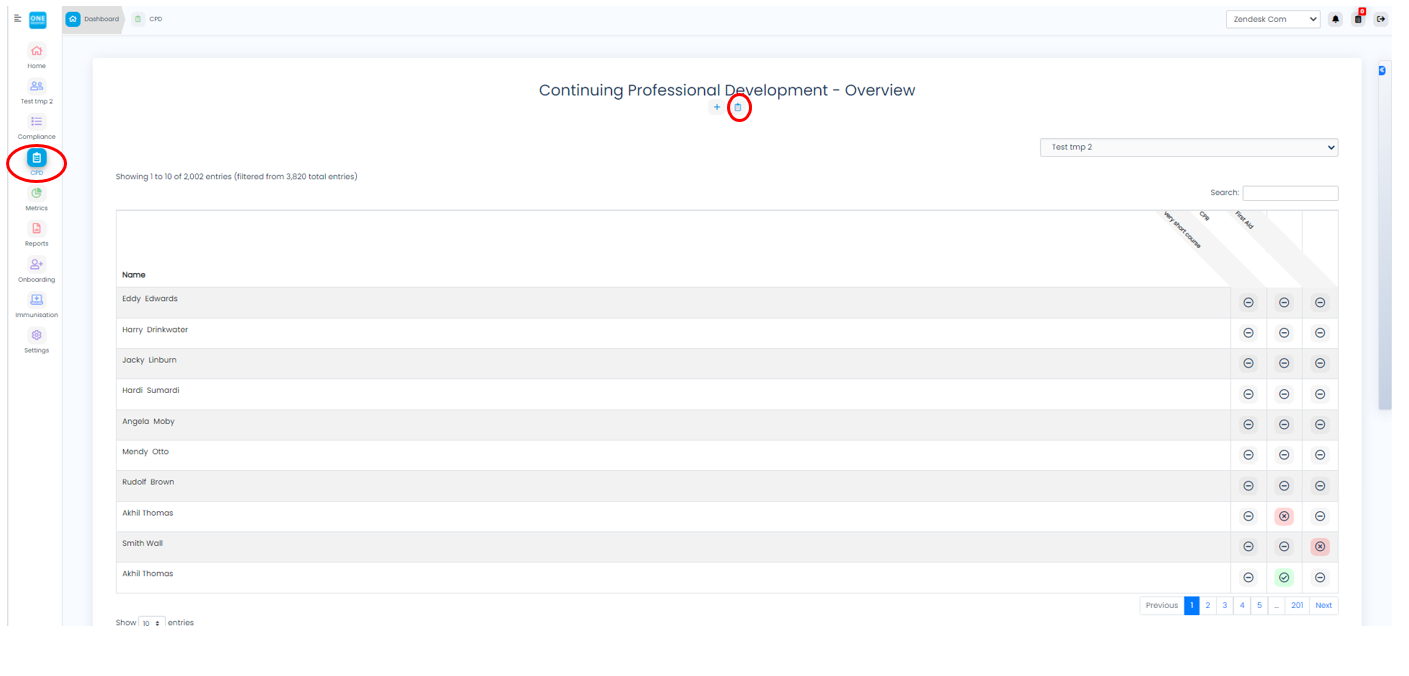Go to Dashboard breadcrumb
The width and height of the screenshot is (1409, 676).
pyautogui.click(x=93, y=19)
